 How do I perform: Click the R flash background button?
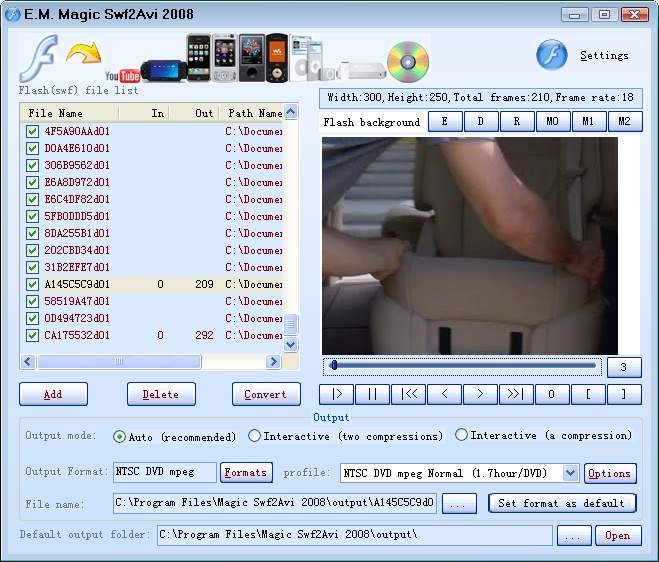pos(517,121)
